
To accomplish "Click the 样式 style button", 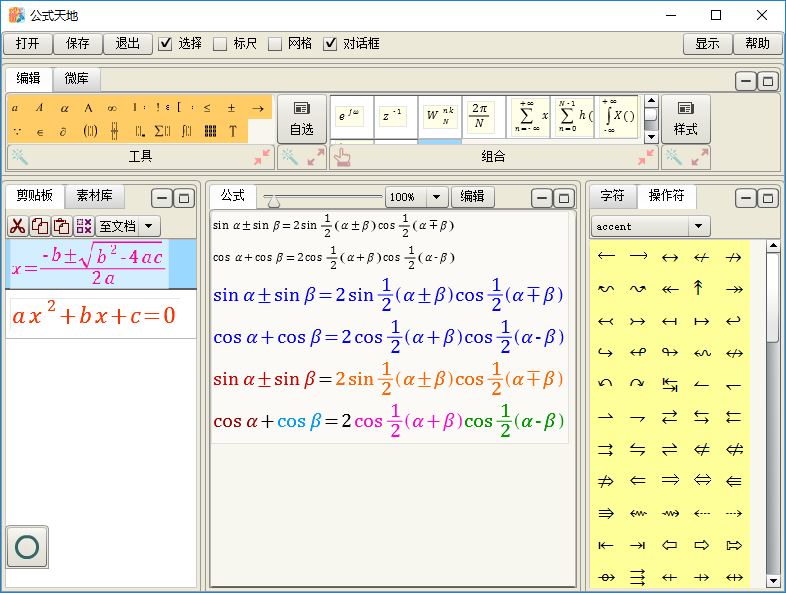I will coord(686,119).
